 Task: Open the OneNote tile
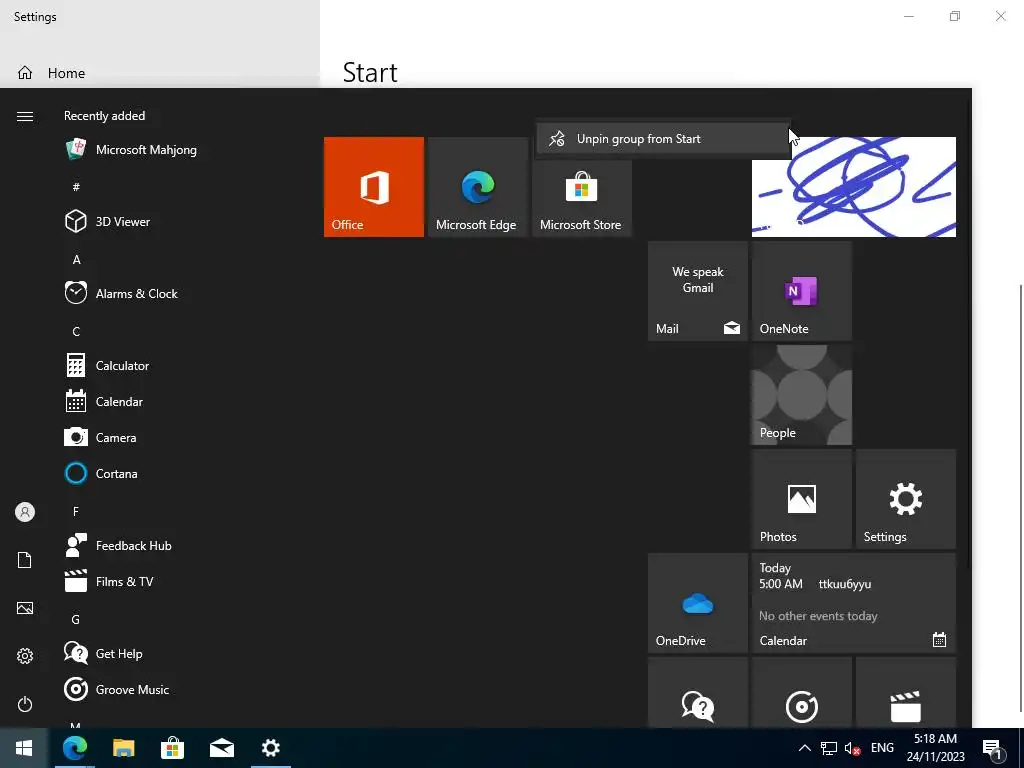(801, 291)
